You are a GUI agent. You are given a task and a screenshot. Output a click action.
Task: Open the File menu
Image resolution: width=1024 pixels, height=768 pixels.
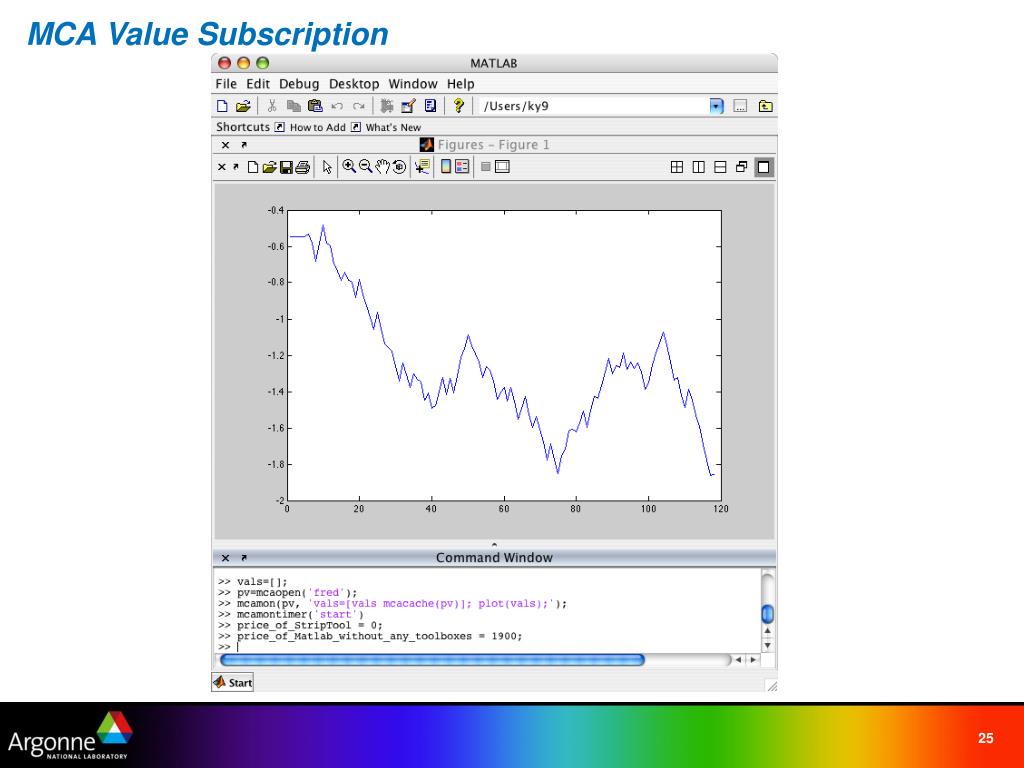pyautogui.click(x=226, y=84)
